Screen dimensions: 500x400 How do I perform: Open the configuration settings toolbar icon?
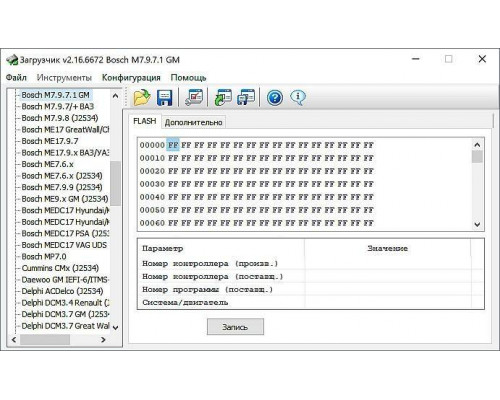coord(194,98)
